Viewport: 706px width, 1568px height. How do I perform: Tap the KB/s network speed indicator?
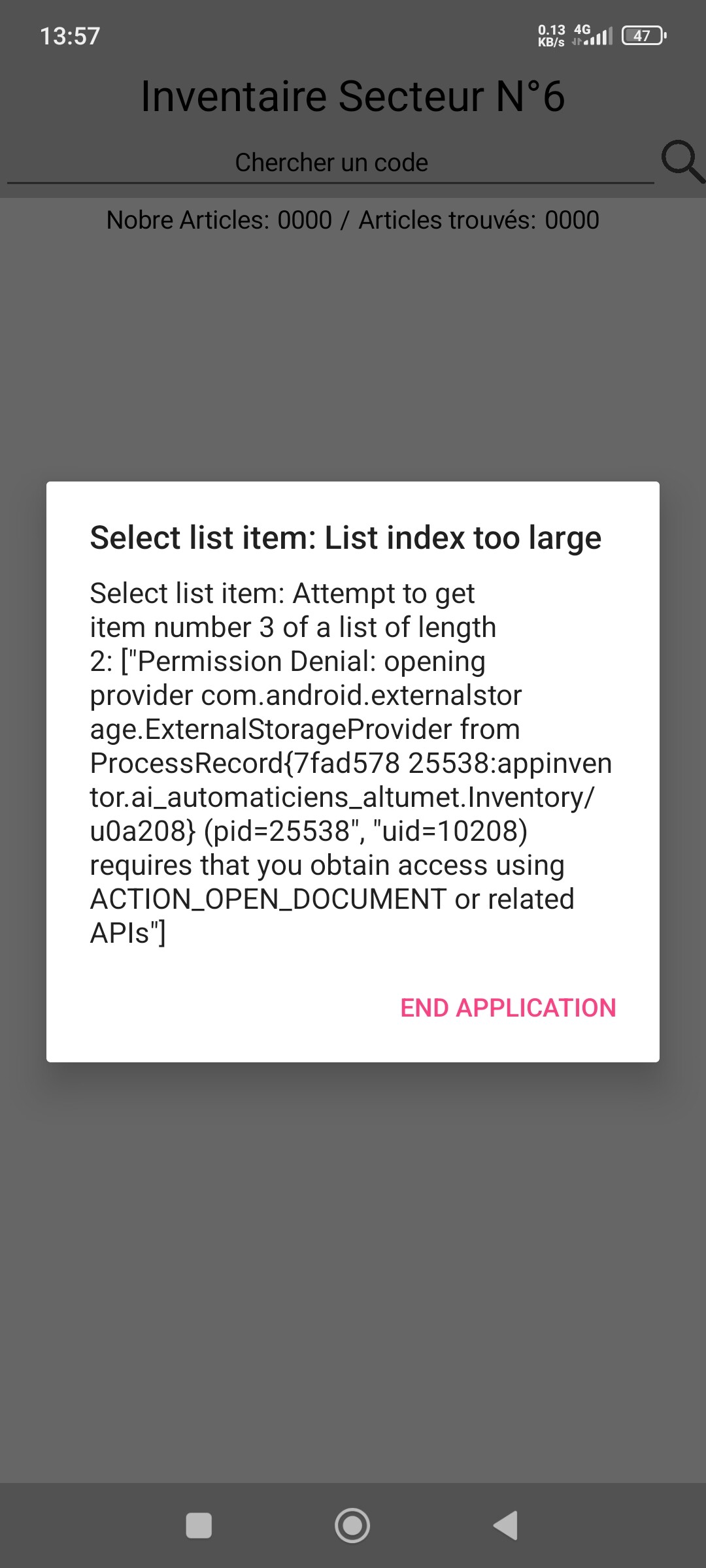(x=551, y=35)
